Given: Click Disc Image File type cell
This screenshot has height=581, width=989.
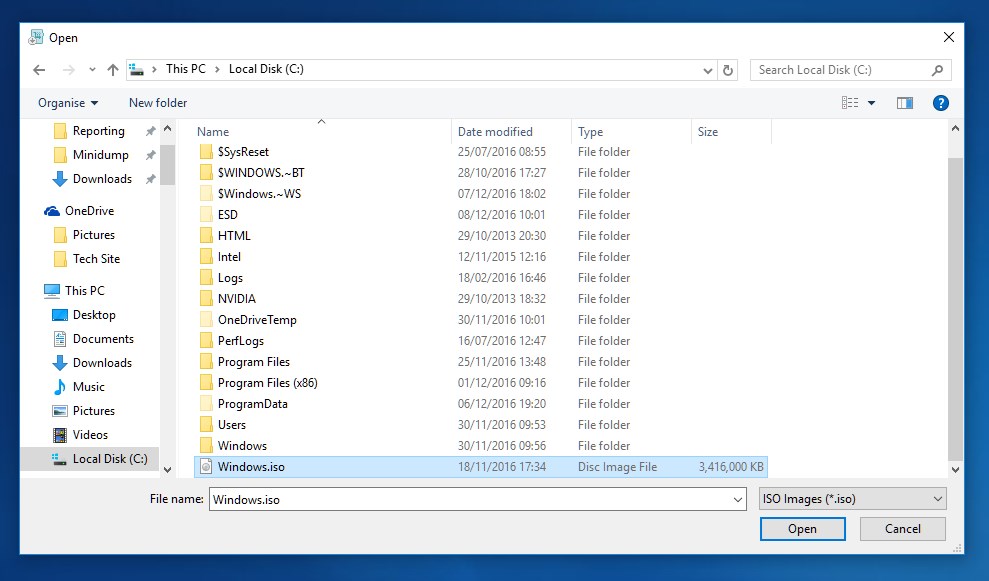Looking at the screenshot, I should 617,467.
